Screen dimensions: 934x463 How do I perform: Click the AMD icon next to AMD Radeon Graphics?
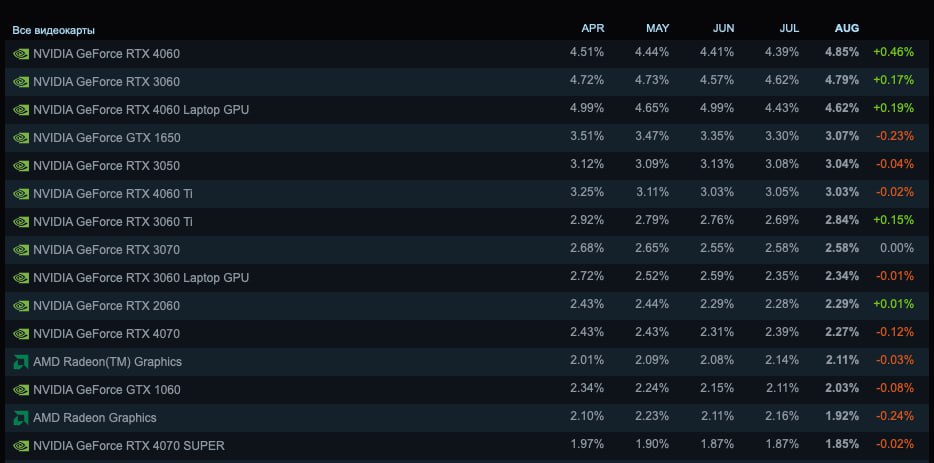pos(21,418)
